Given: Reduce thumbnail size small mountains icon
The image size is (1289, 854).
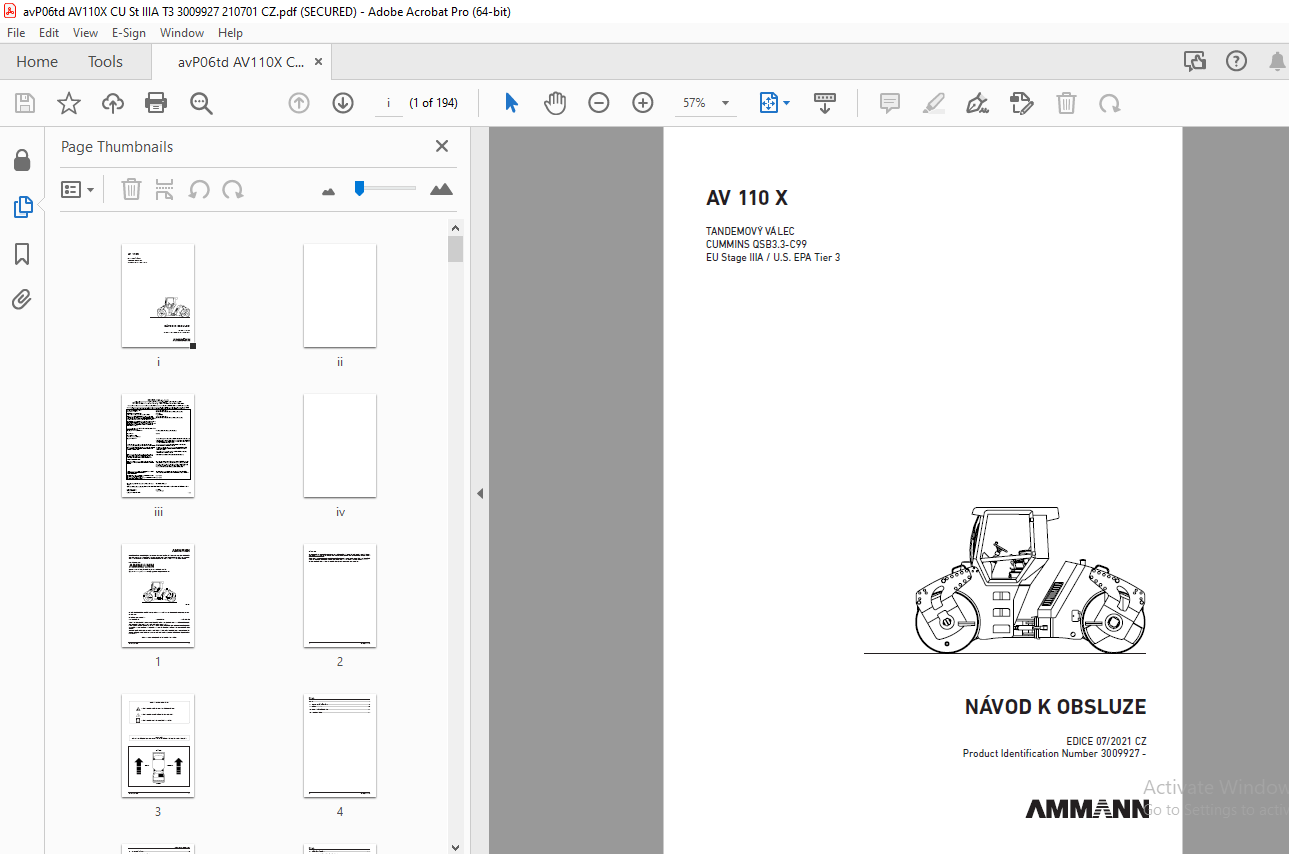Looking at the screenshot, I should 328,190.
